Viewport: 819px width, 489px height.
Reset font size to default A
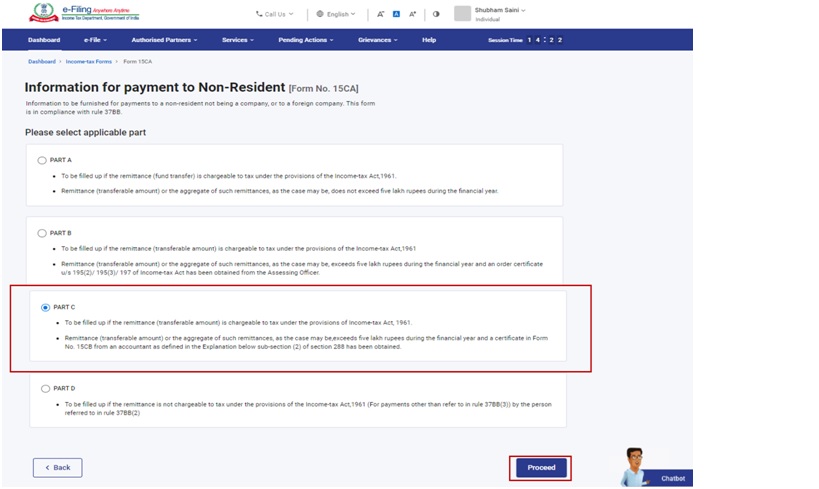[x=396, y=14]
